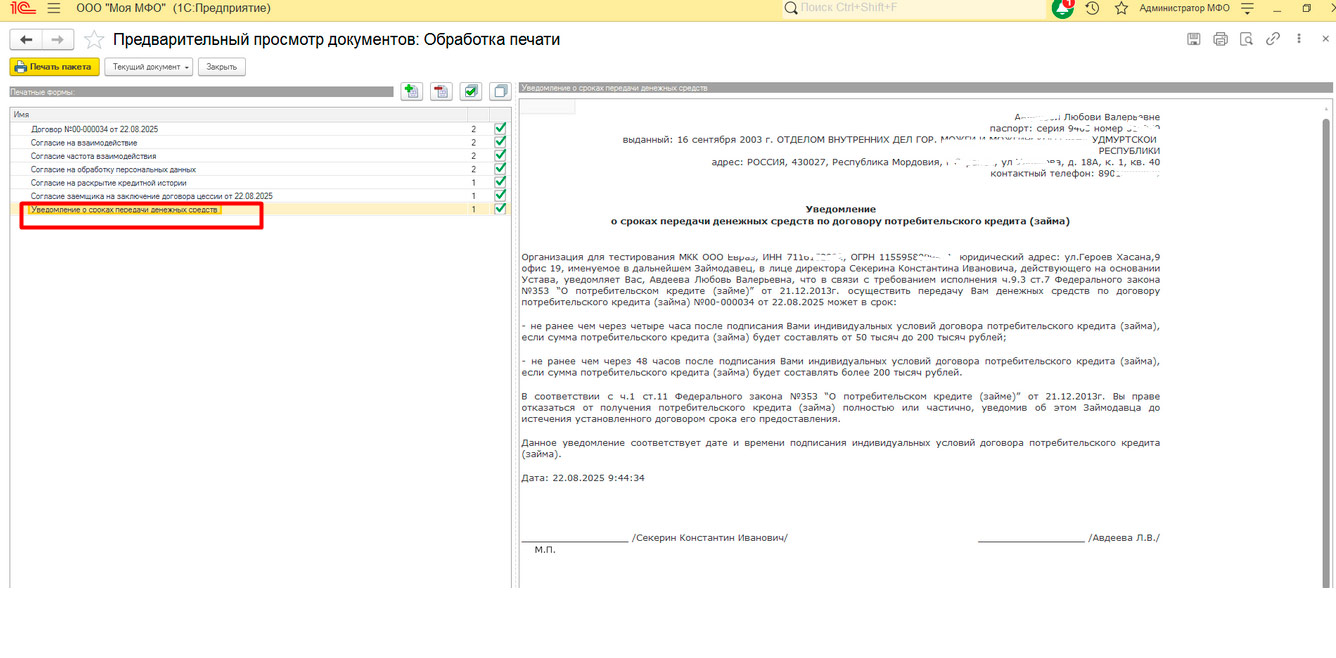Viewport: 1336px width, 658px height.
Task: Toggle checkbox for Согласие на раскрытие кредитной истории
Action: coord(500,182)
